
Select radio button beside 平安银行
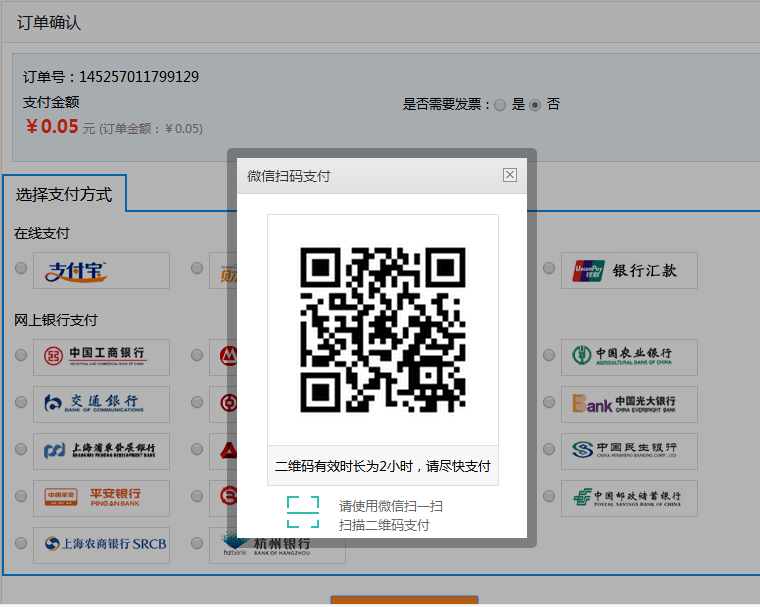coord(21,496)
